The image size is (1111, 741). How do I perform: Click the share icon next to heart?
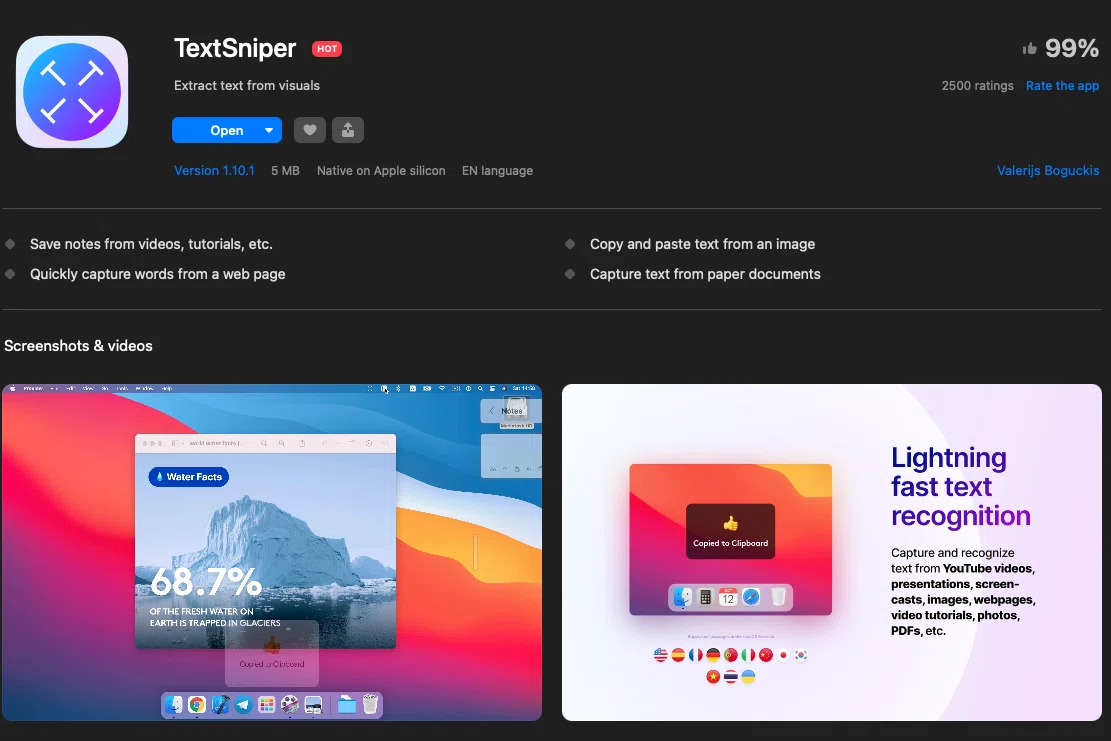348,130
